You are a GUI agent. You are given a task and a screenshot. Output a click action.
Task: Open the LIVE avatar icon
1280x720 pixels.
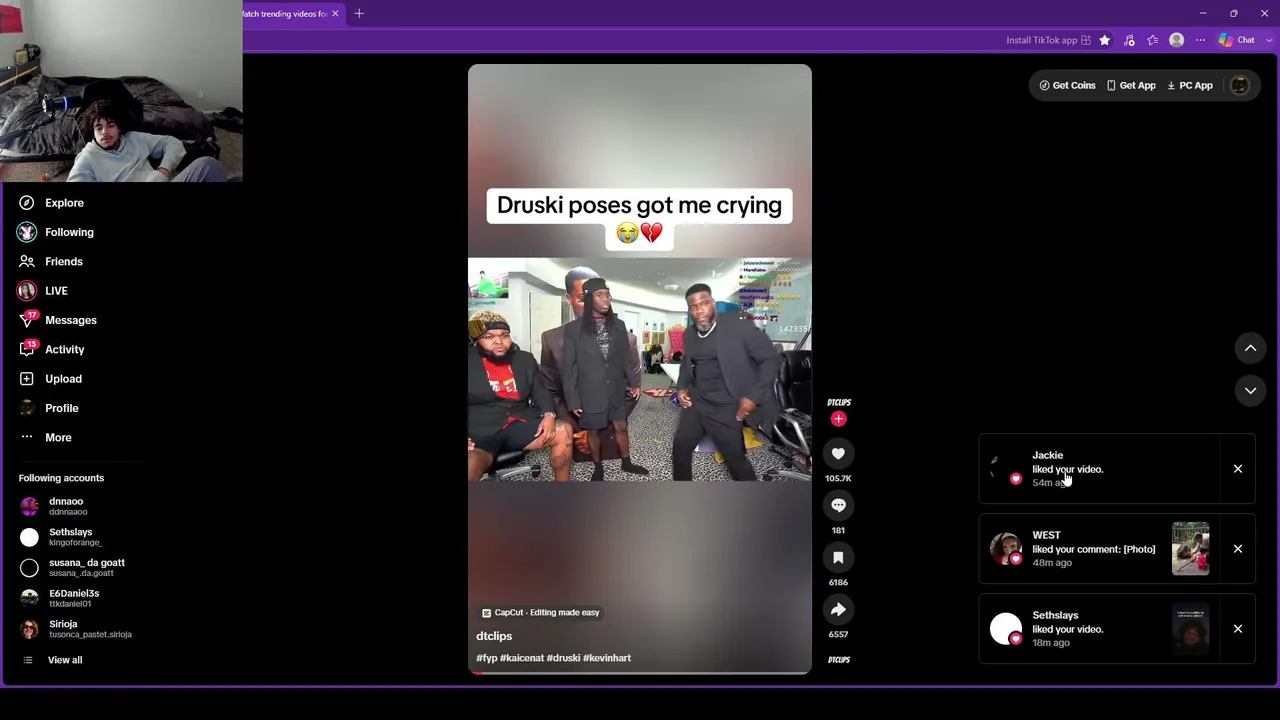[x=27, y=291]
